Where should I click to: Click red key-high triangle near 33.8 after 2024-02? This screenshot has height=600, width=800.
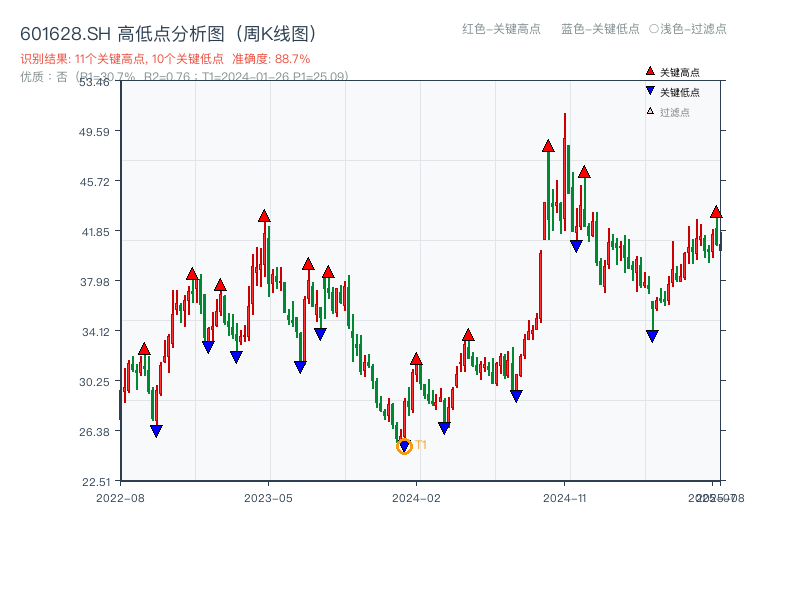click(468, 335)
